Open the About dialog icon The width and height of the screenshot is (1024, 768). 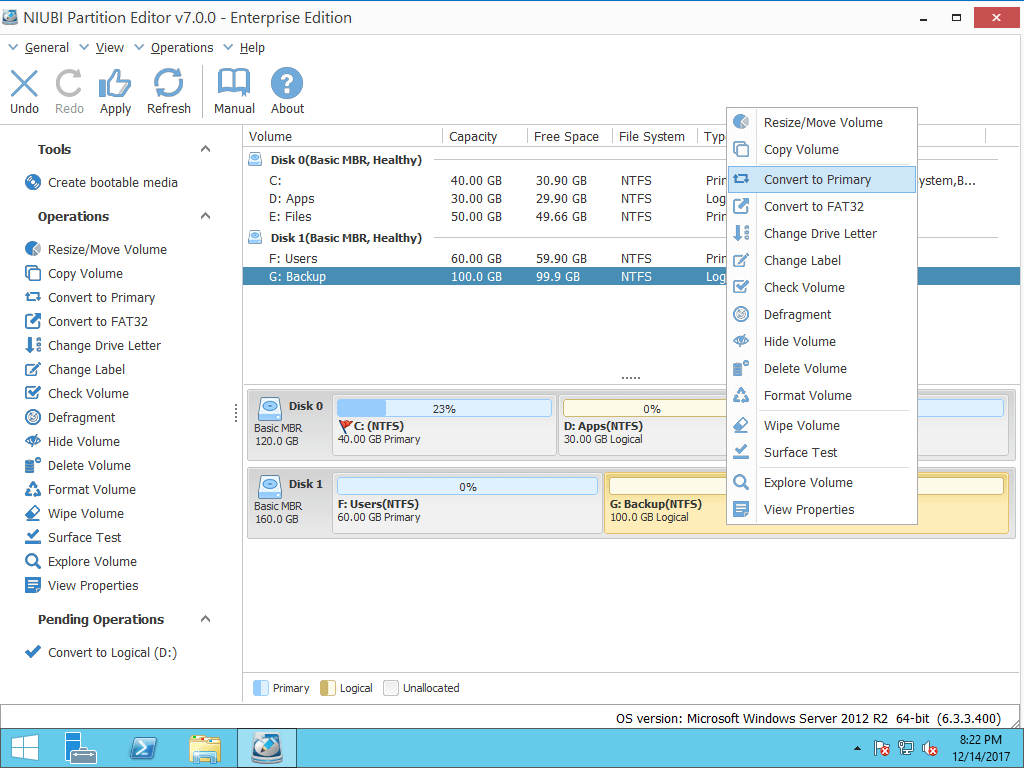[x=287, y=91]
